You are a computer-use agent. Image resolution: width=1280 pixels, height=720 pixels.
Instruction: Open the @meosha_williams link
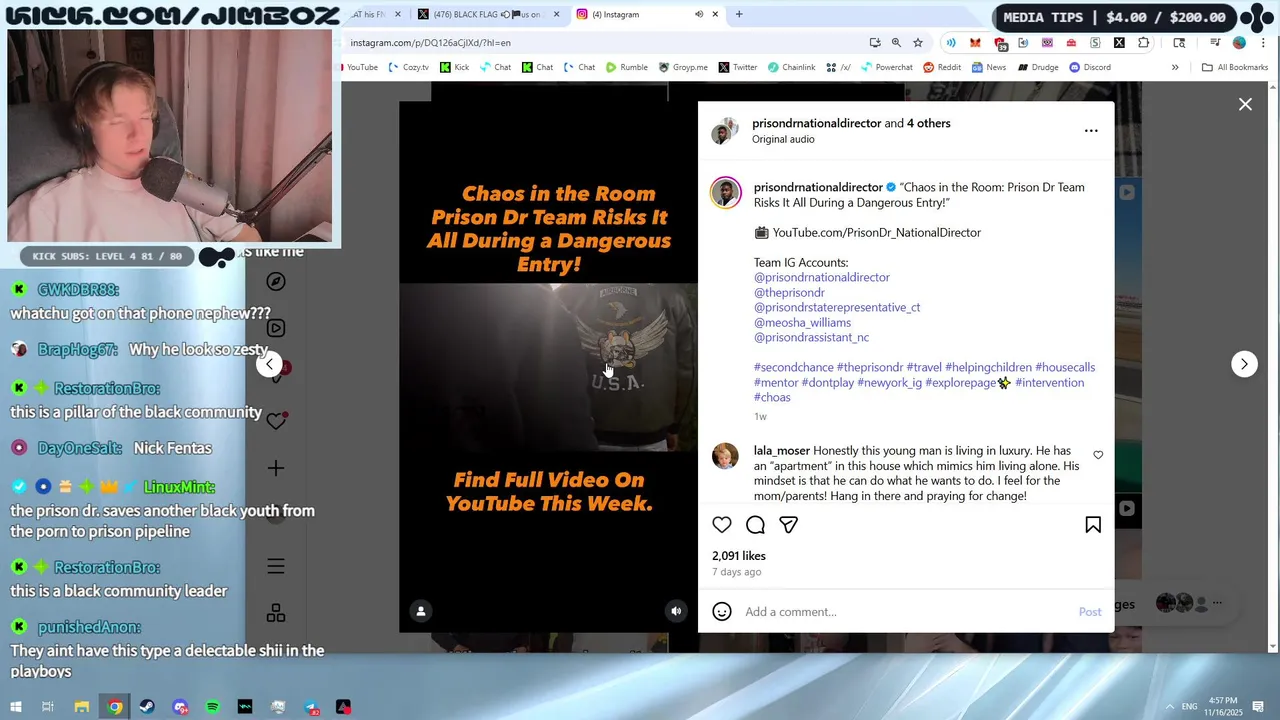(x=802, y=322)
